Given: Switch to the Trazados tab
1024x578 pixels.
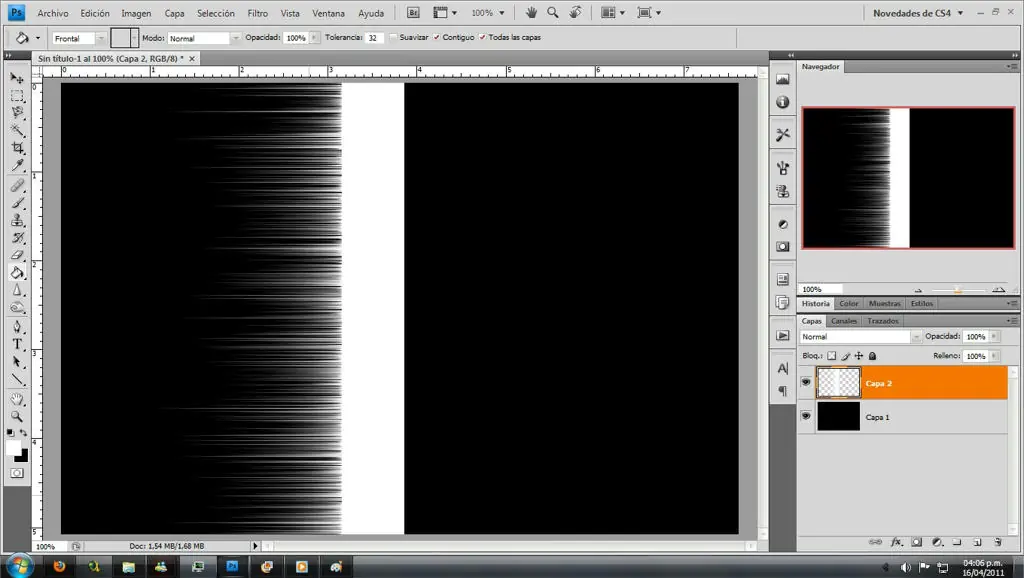Looking at the screenshot, I should point(883,321).
